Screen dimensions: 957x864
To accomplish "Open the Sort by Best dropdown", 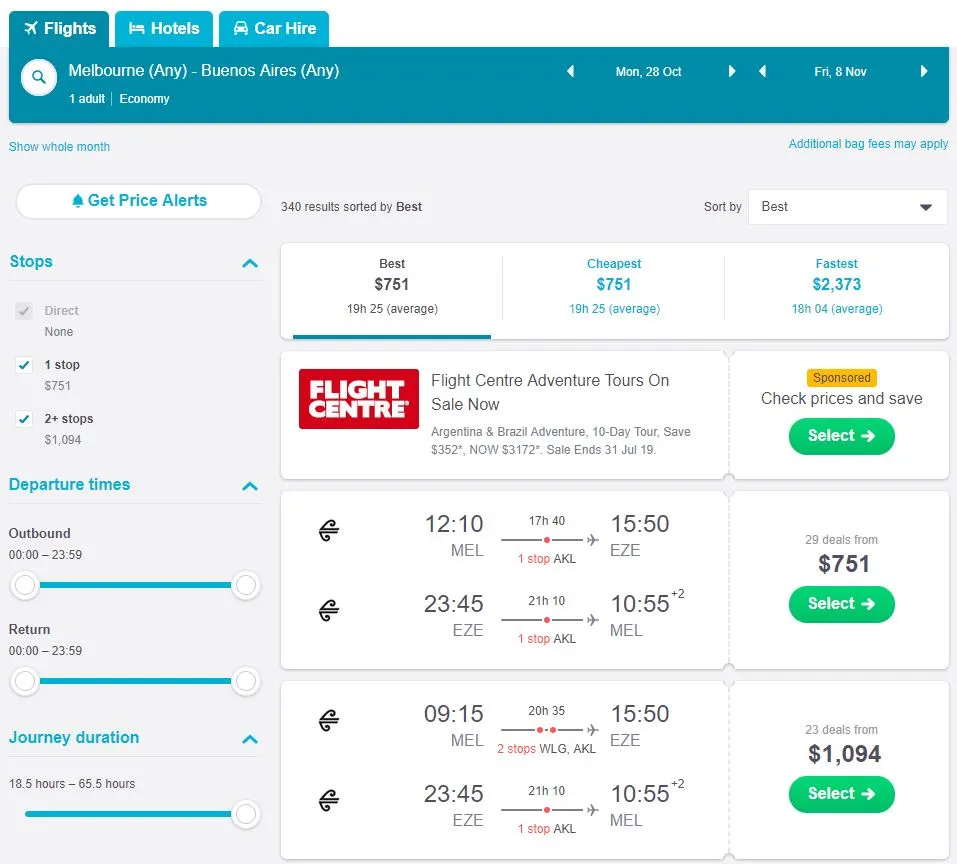I will pos(847,207).
